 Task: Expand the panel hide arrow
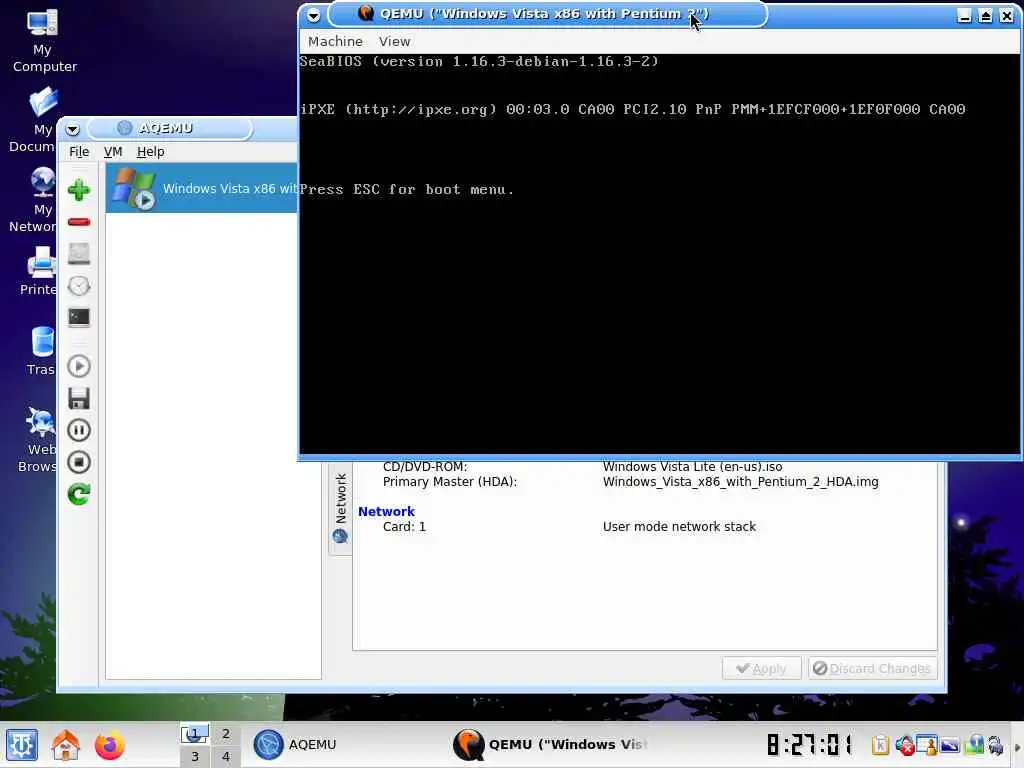1017,747
